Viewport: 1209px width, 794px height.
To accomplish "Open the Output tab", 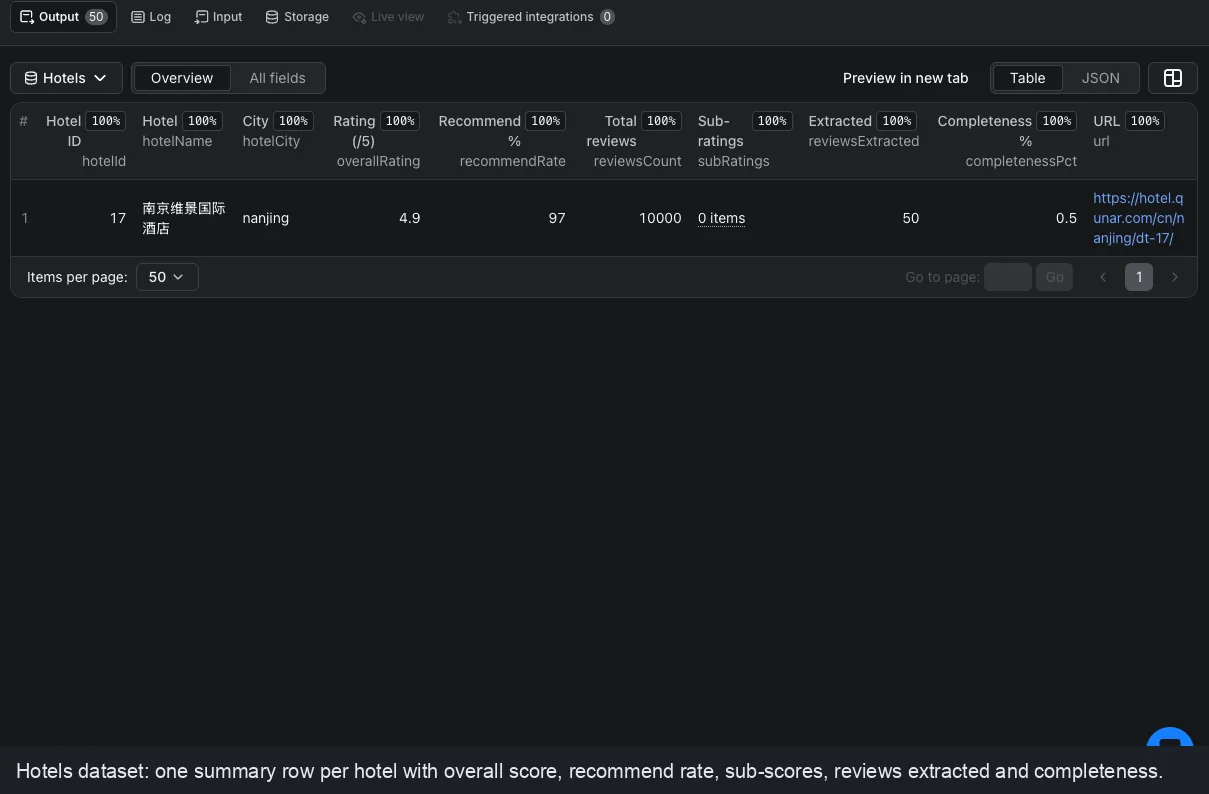I will (63, 17).
